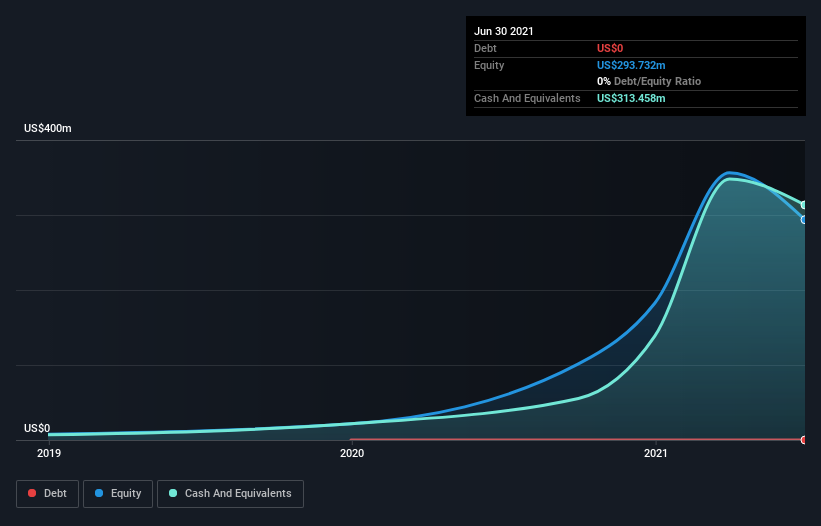The width and height of the screenshot is (821, 526).
Task: Click the US$0 y-axis label
Action: pos(37,428)
